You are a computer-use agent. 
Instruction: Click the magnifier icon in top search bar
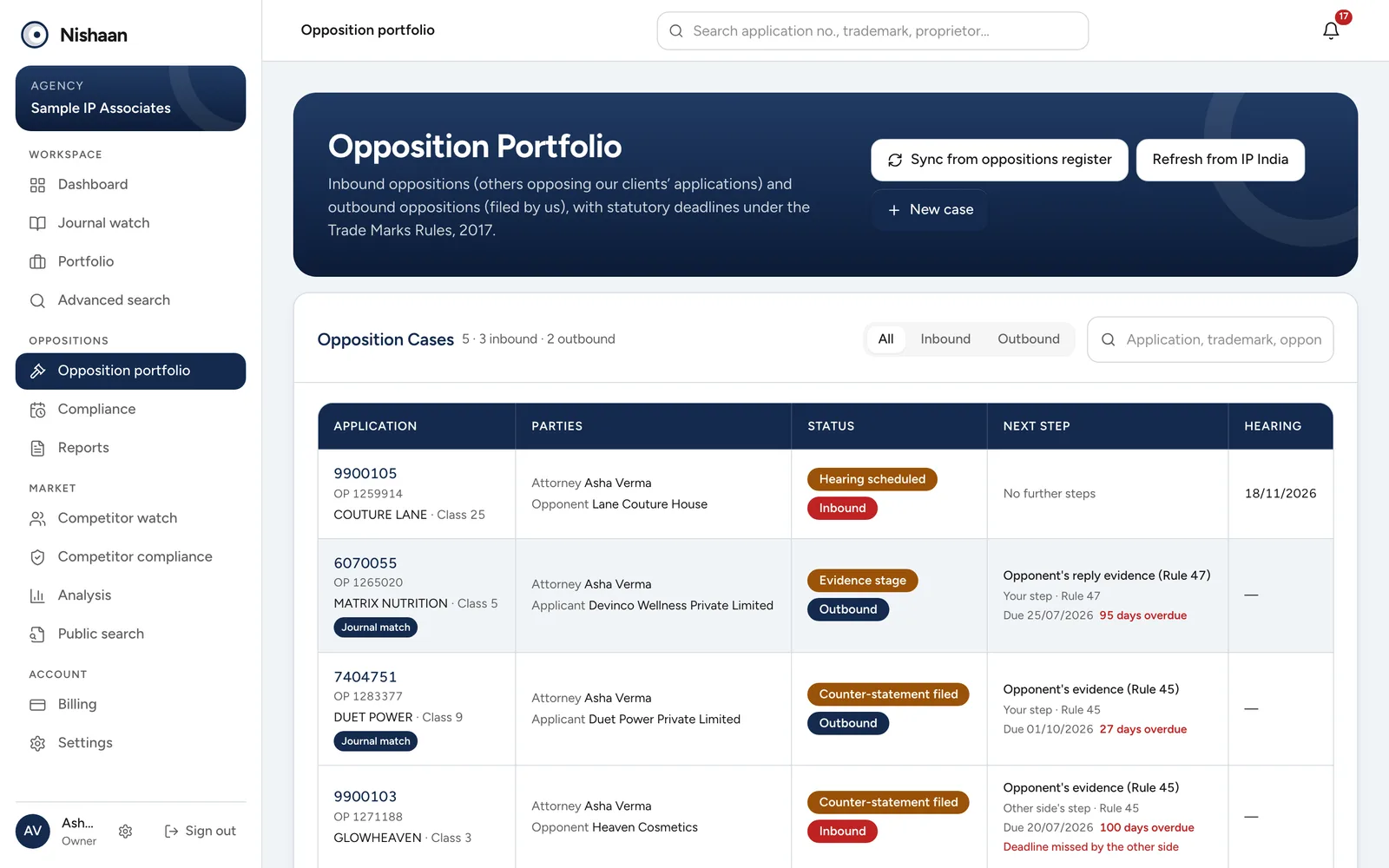[676, 31]
